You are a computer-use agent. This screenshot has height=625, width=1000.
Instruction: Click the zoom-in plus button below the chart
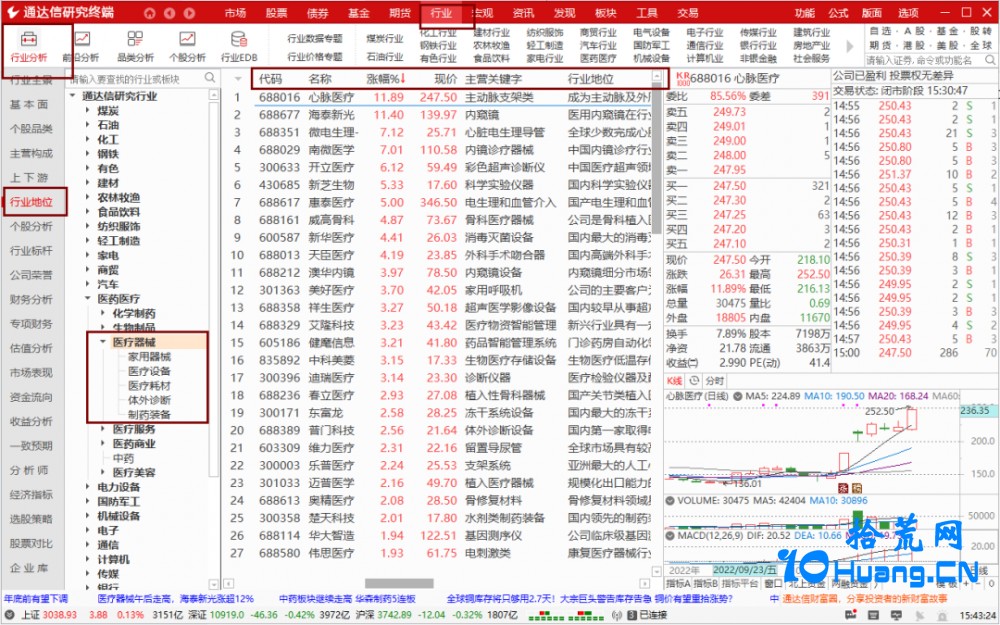click(x=966, y=584)
